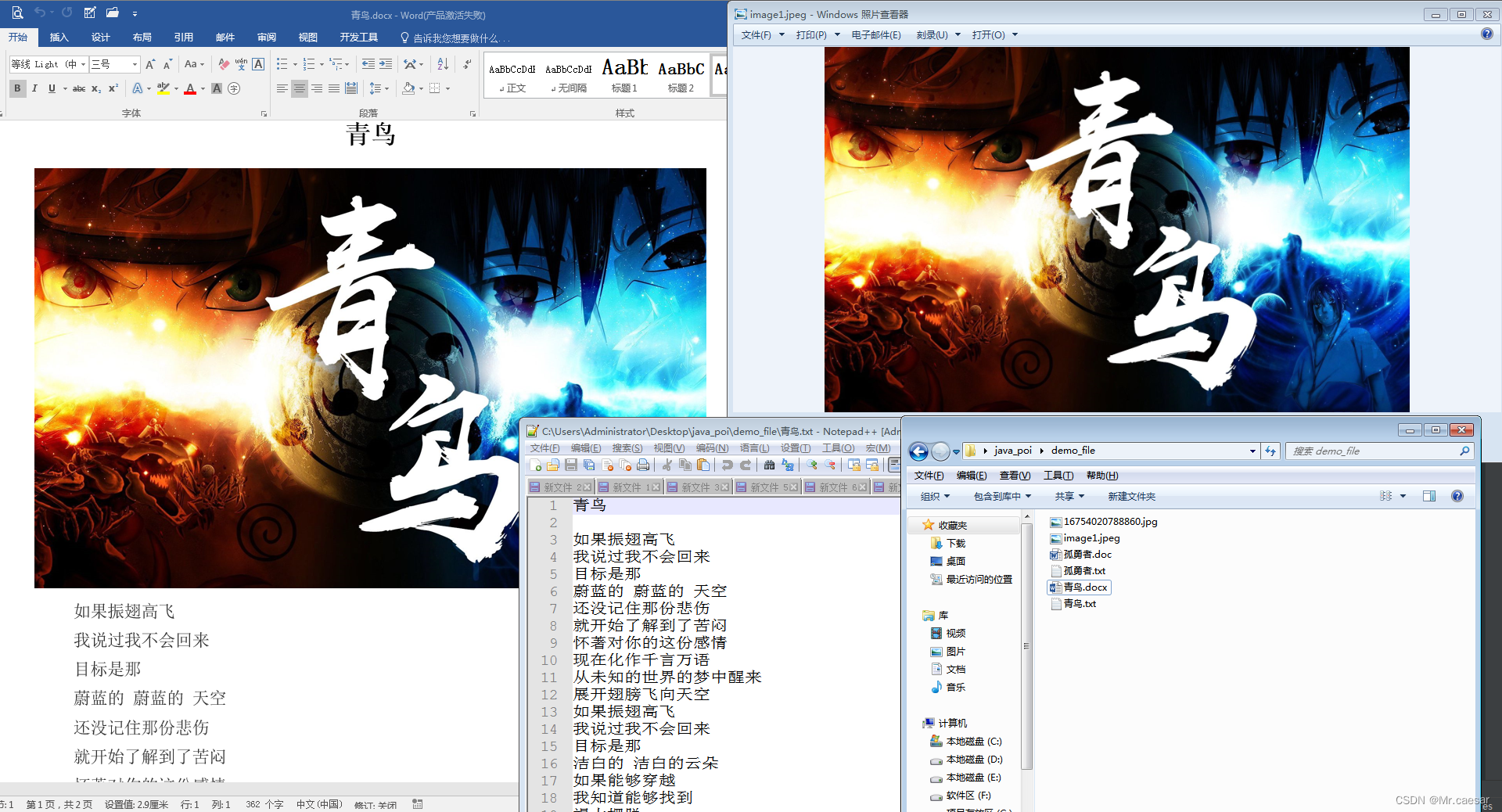Click the Word phonetic guide (wén) icon
The height and width of the screenshot is (812, 1502).
click(241, 64)
